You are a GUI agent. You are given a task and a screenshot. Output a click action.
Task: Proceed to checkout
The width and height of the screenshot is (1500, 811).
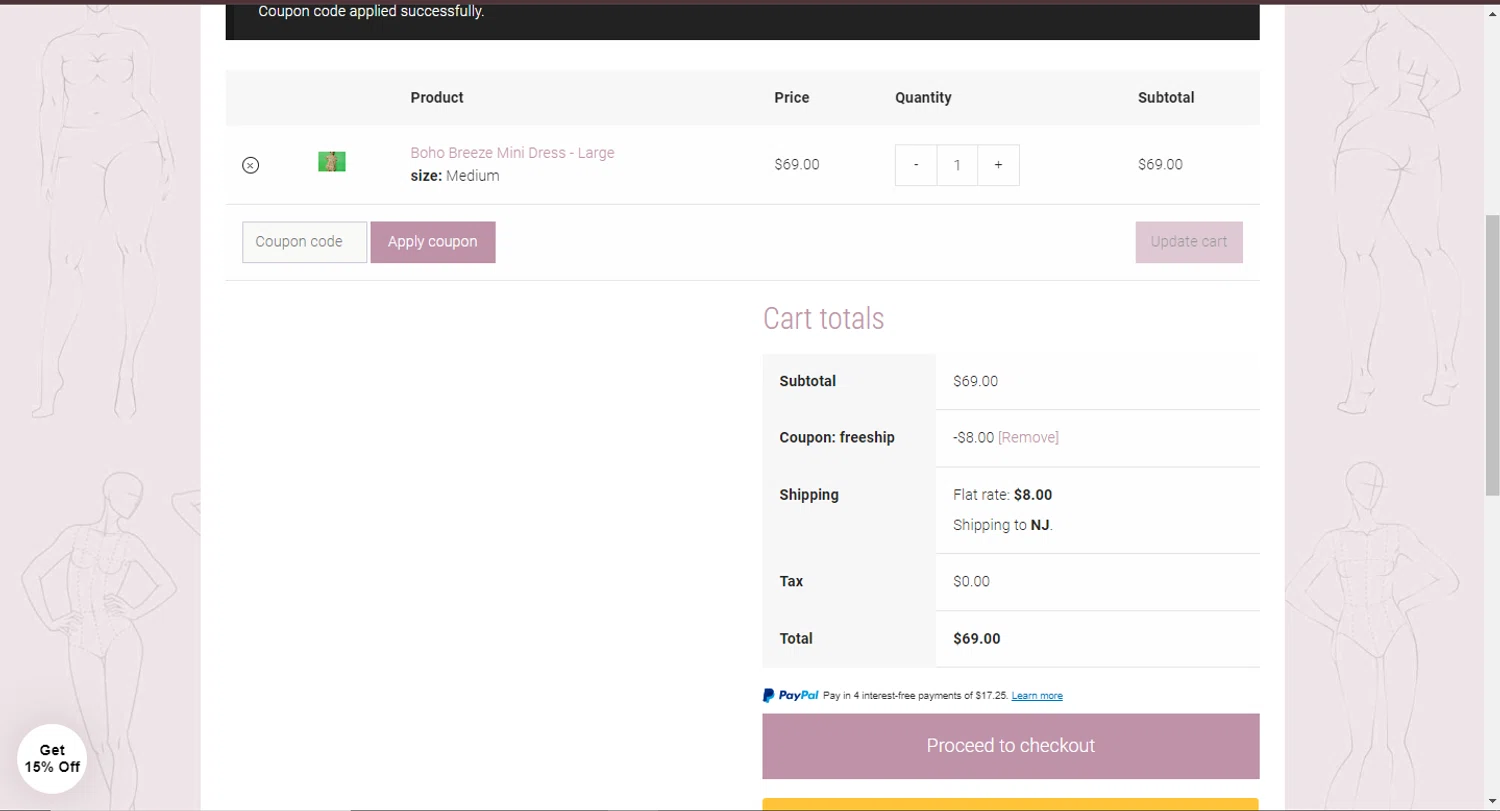point(1010,746)
